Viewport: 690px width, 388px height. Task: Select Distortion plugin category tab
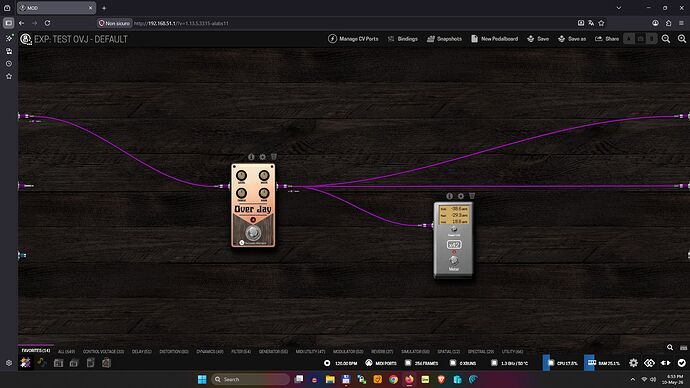(174, 351)
